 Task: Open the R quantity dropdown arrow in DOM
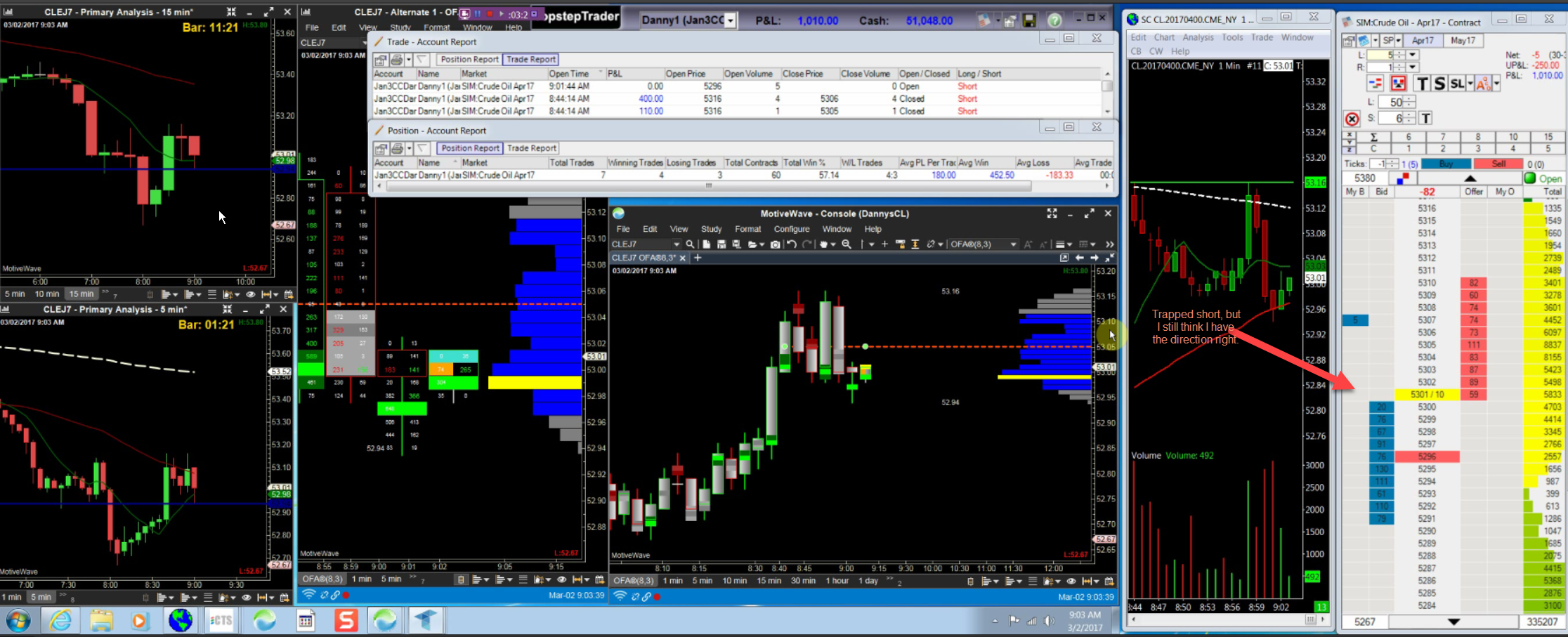[x=1412, y=67]
